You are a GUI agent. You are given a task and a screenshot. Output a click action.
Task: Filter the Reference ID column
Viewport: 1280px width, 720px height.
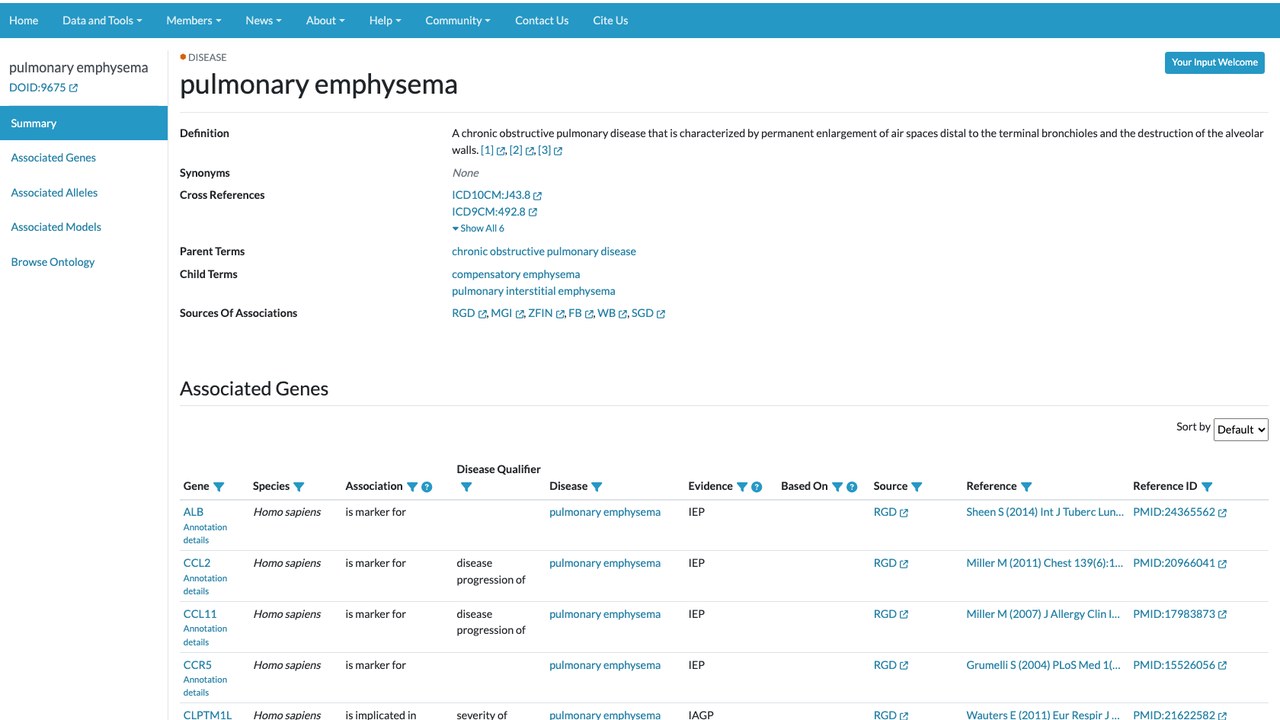coord(1207,487)
